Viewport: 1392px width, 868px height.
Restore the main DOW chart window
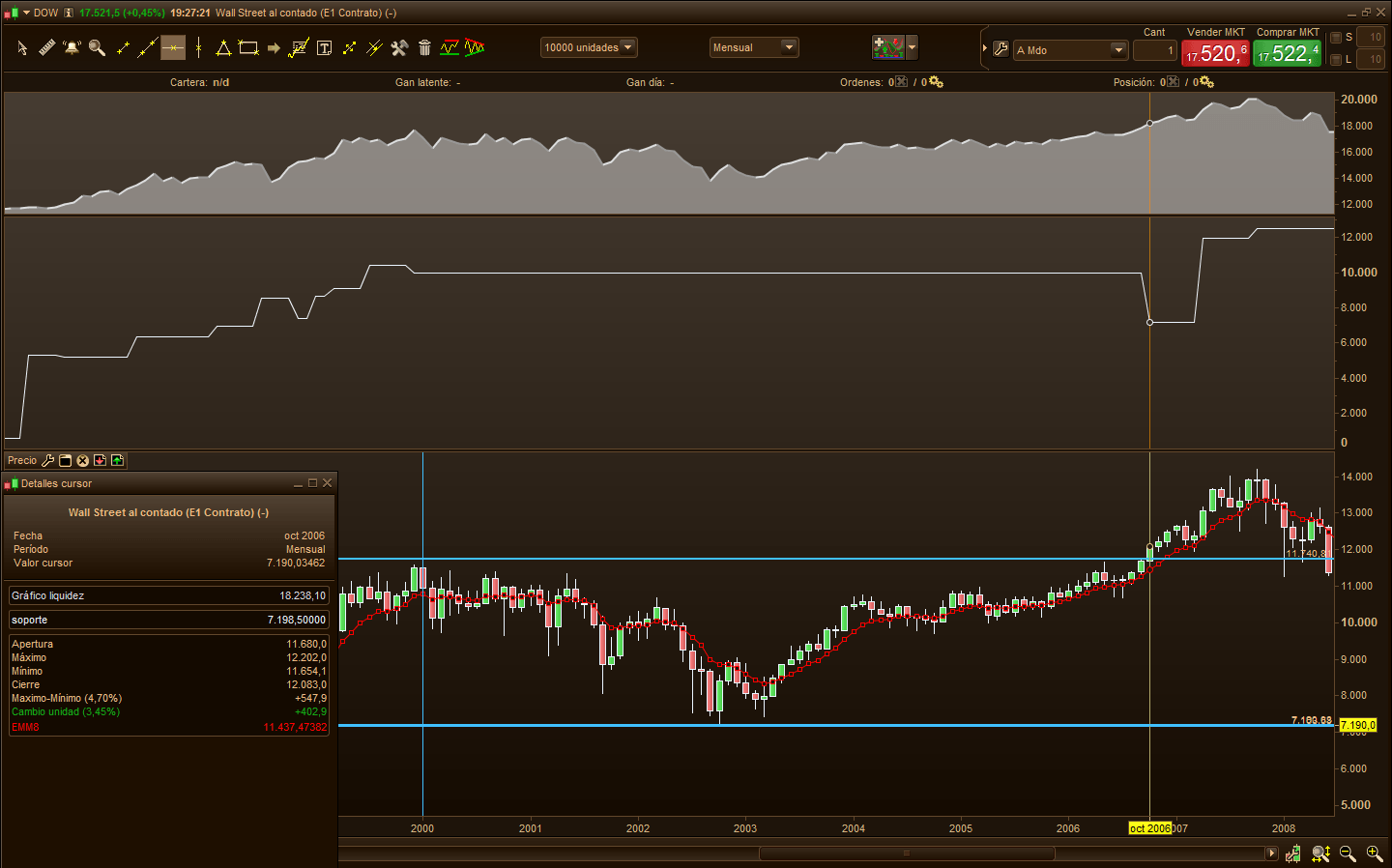point(1366,13)
